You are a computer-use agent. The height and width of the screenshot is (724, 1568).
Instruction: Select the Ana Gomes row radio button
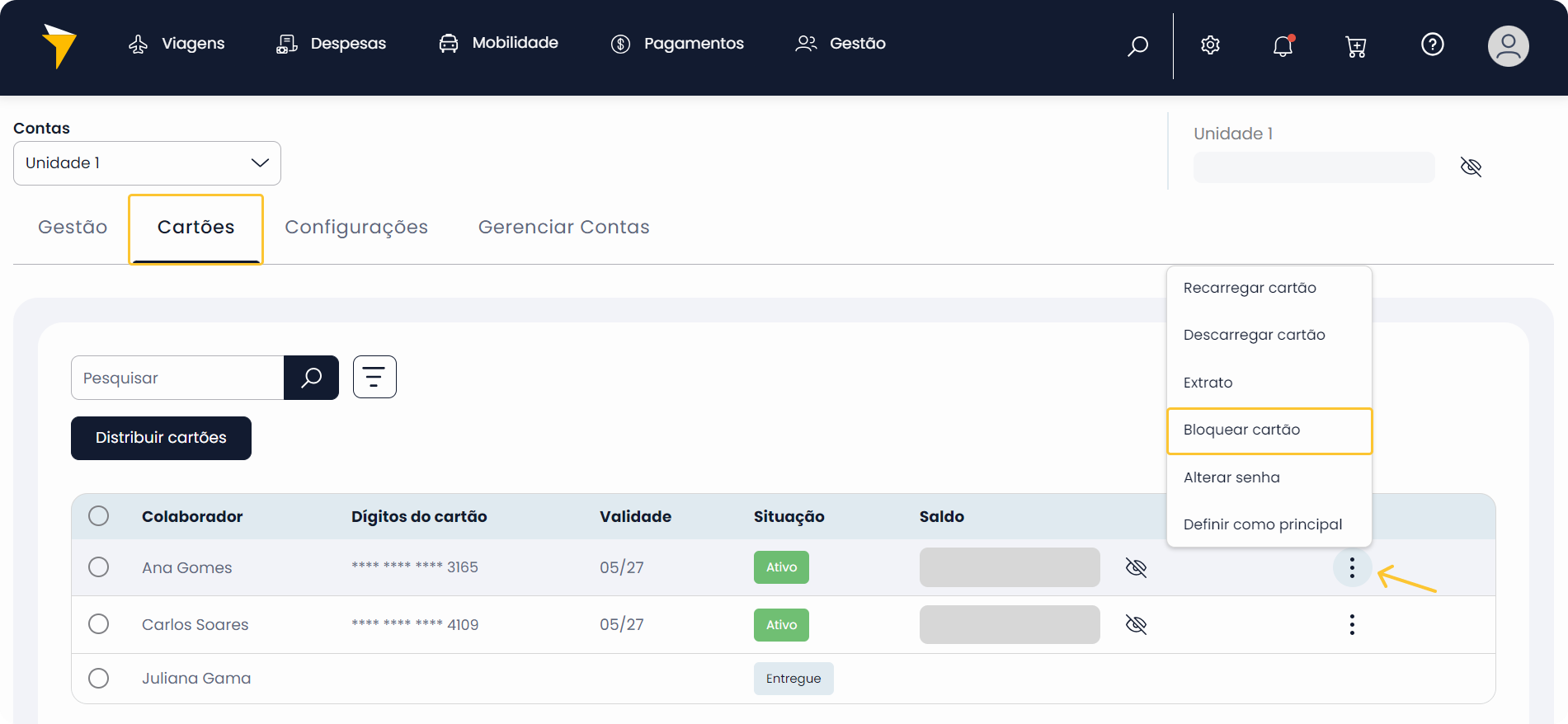99,567
